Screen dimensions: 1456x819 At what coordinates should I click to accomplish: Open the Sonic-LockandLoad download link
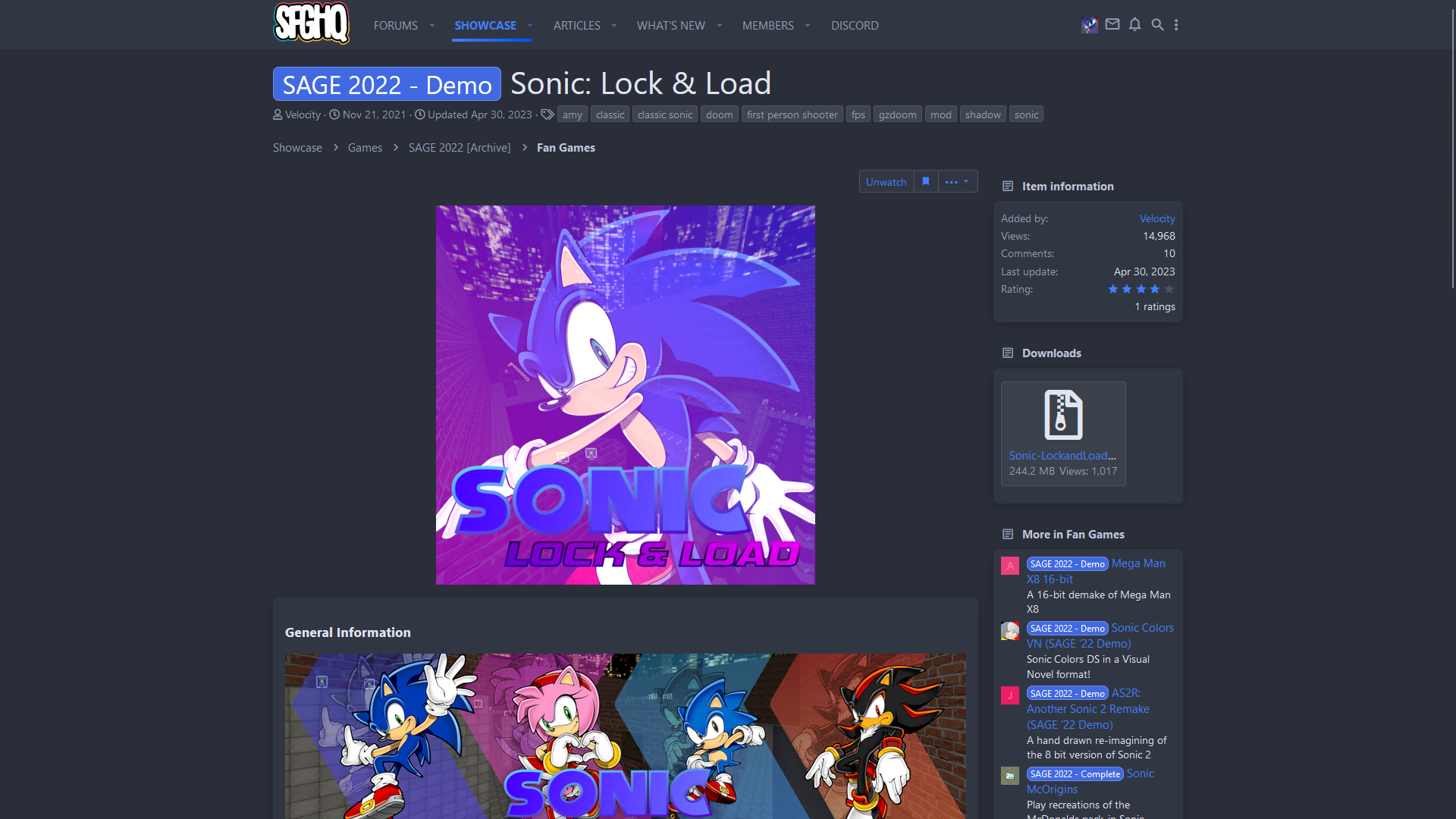[x=1062, y=455]
